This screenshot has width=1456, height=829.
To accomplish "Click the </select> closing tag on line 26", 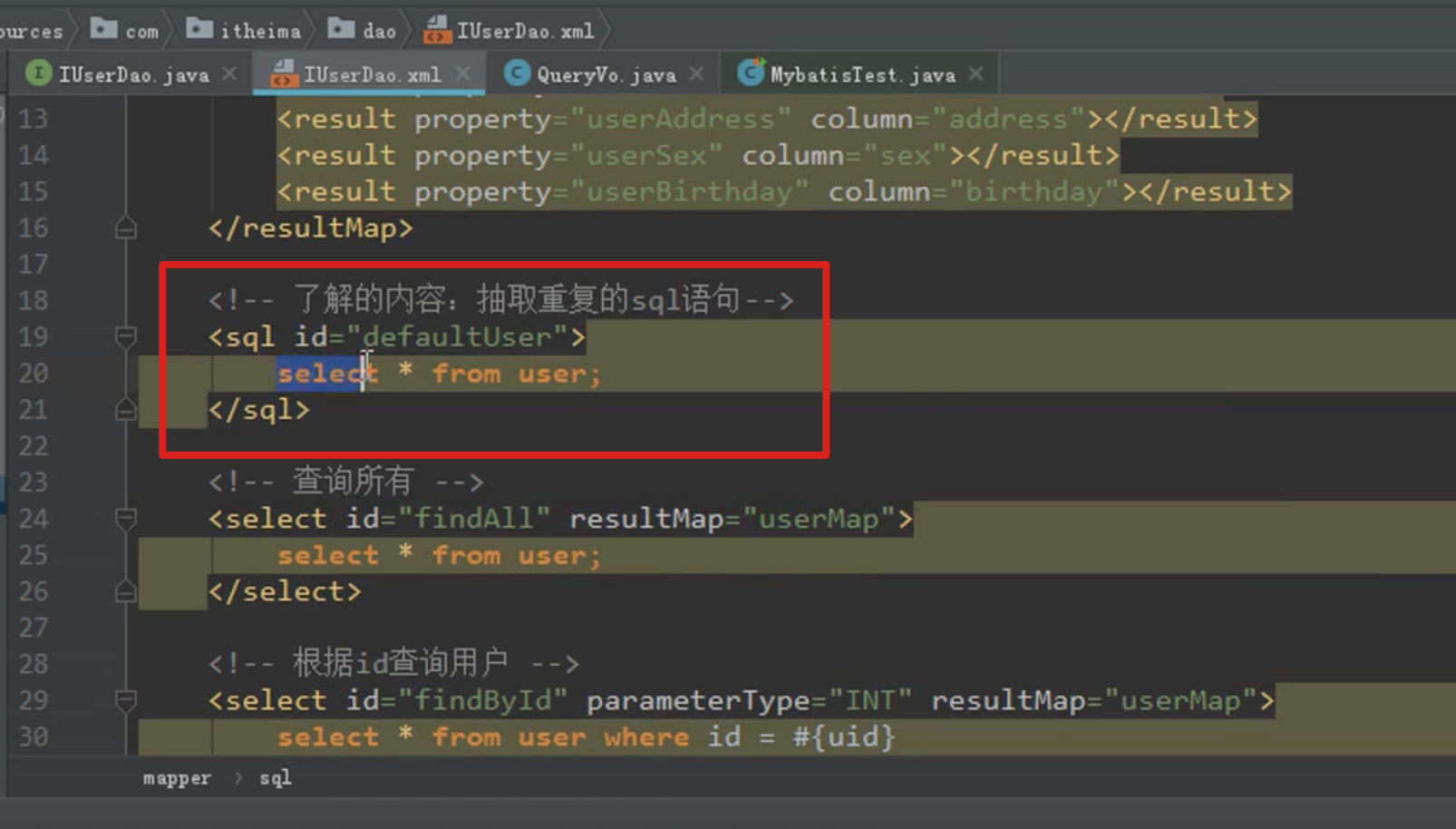I will point(284,590).
